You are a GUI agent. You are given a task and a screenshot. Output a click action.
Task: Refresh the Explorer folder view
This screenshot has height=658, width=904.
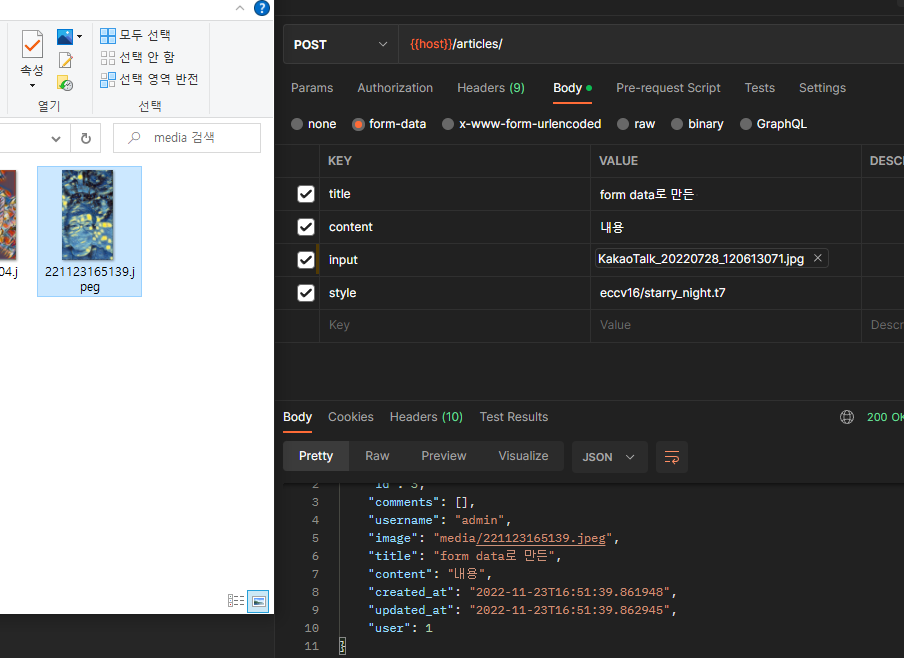[86, 138]
